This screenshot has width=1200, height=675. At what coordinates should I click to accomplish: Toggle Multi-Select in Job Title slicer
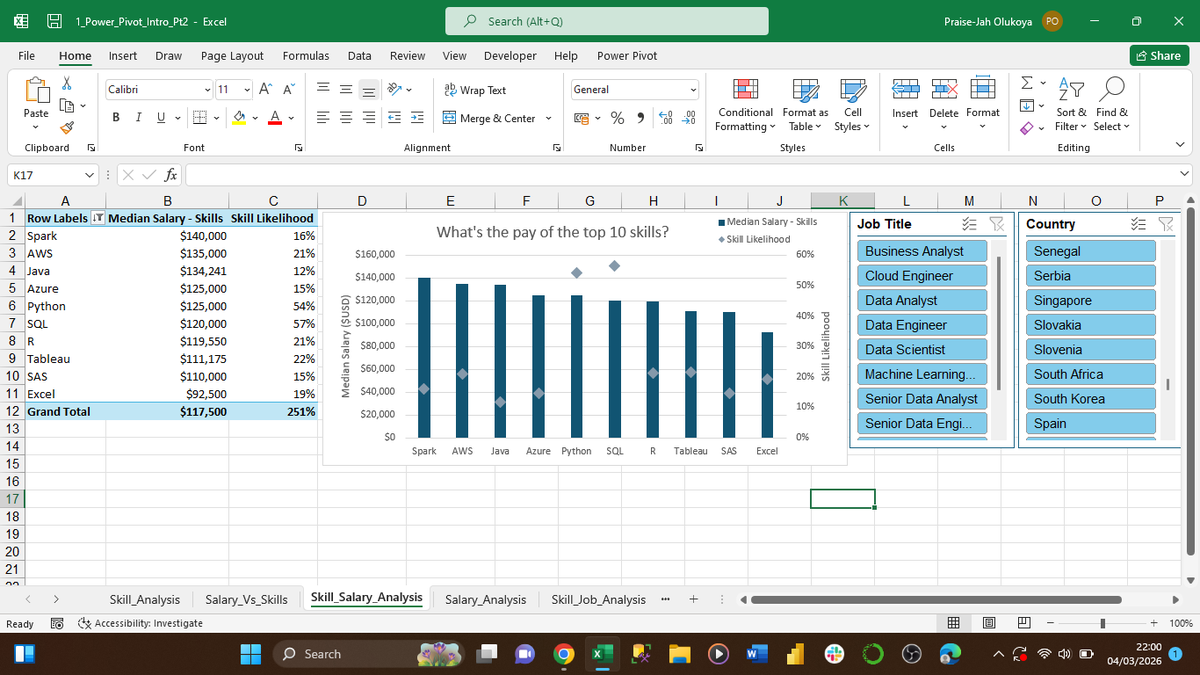[x=968, y=224]
